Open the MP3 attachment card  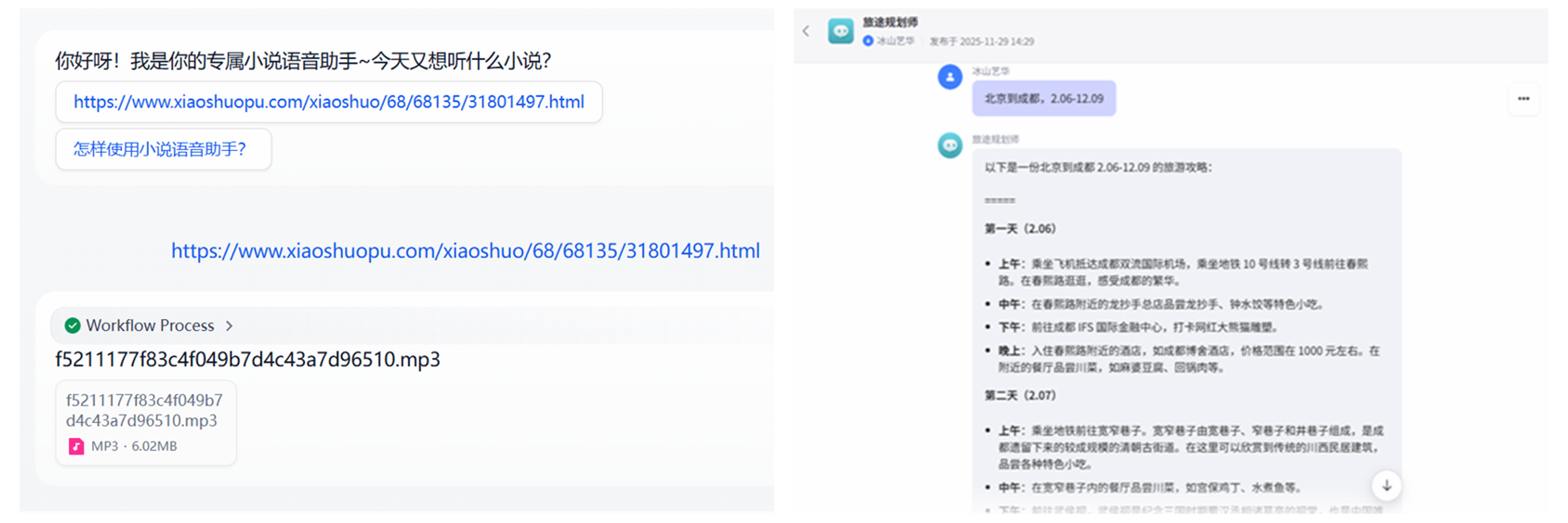[x=146, y=422]
